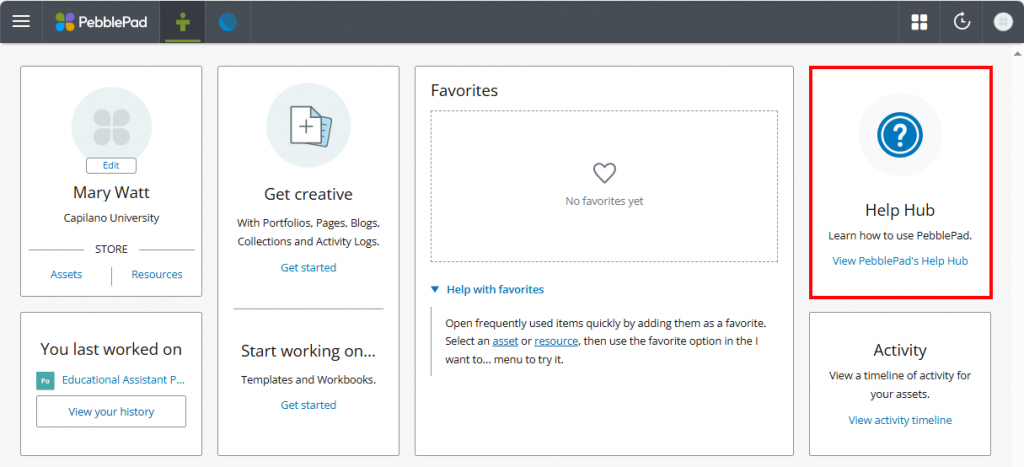Click the Mary Watt name text
The height and width of the screenshot is (467, 1024).
click(x=111, y=193)
